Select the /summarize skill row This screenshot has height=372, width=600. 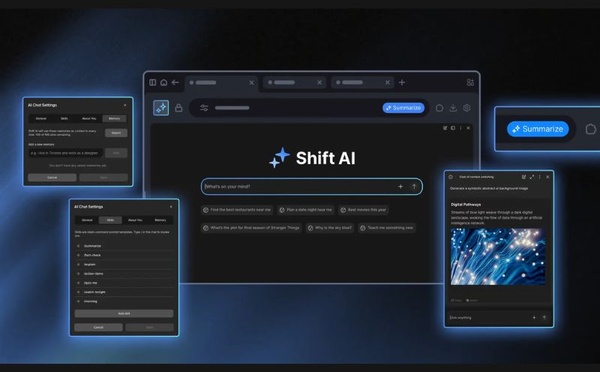point(124,246)
